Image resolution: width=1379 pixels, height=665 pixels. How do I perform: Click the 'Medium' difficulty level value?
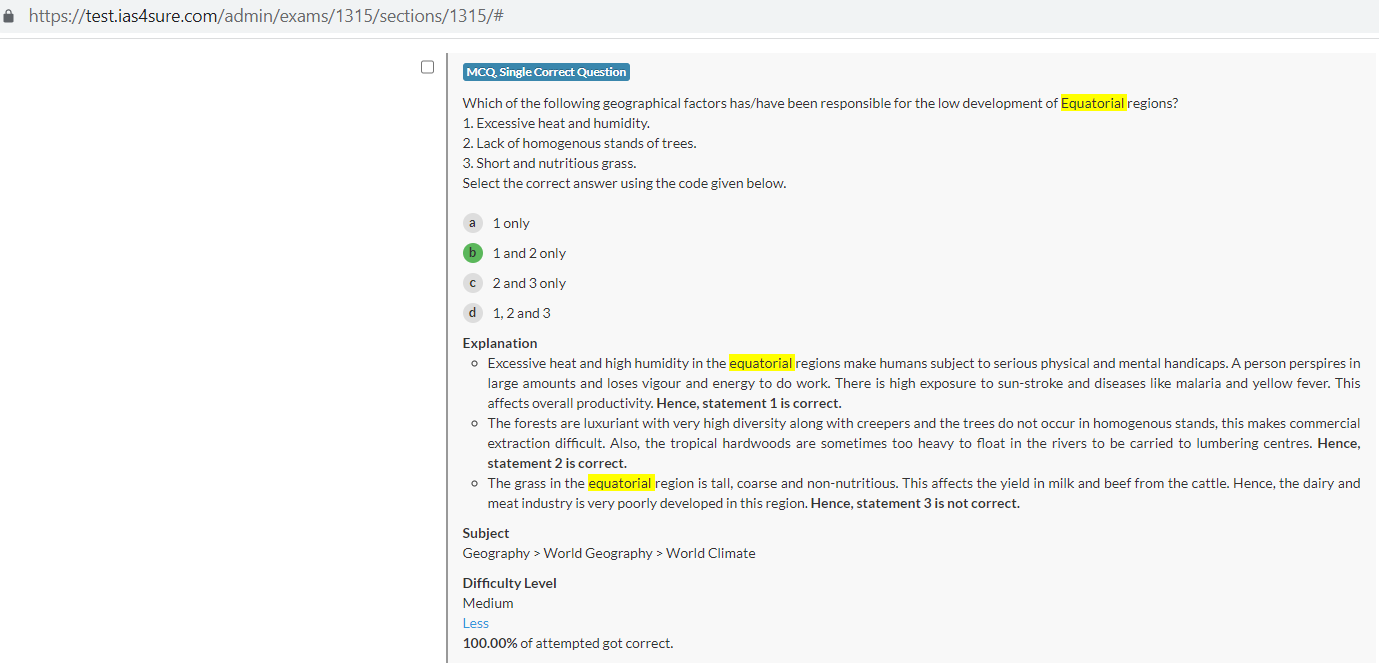[488, 603]
